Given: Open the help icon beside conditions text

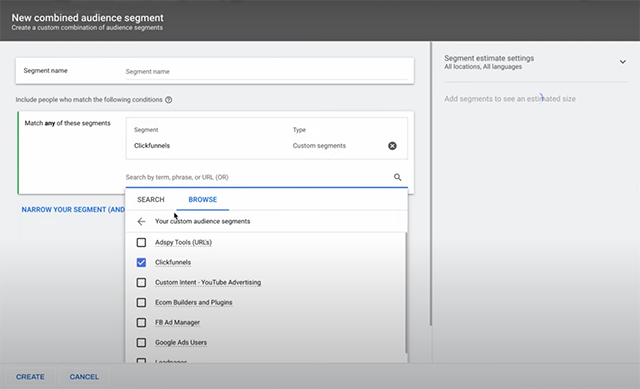Looking at the screenshot, I should point(169,100).
